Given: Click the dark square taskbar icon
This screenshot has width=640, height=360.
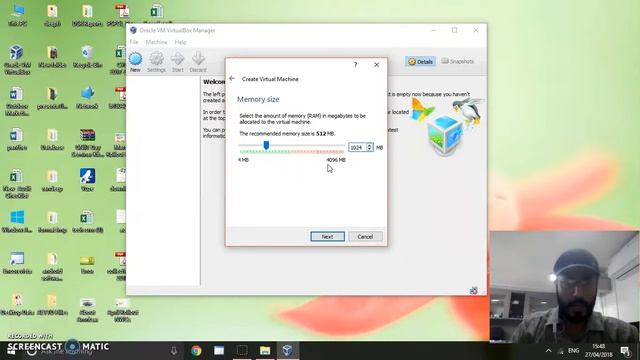Looking at the screenshot, I should point(242,350).
